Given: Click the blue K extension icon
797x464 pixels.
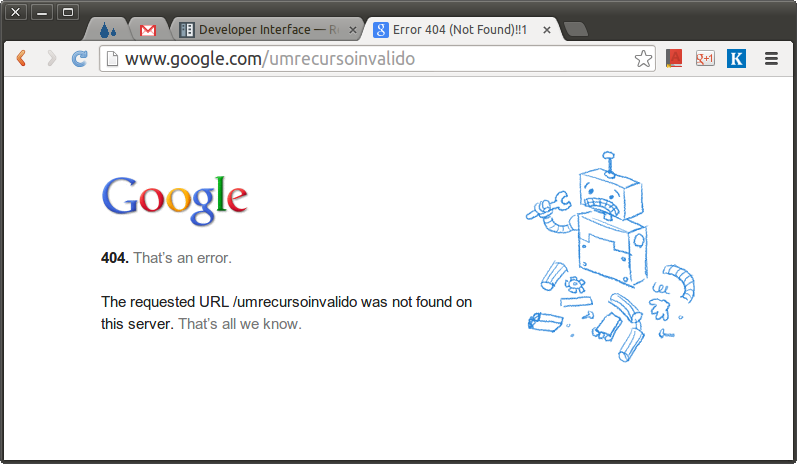Looking at the screenshot, I should [x=736, y=58].
